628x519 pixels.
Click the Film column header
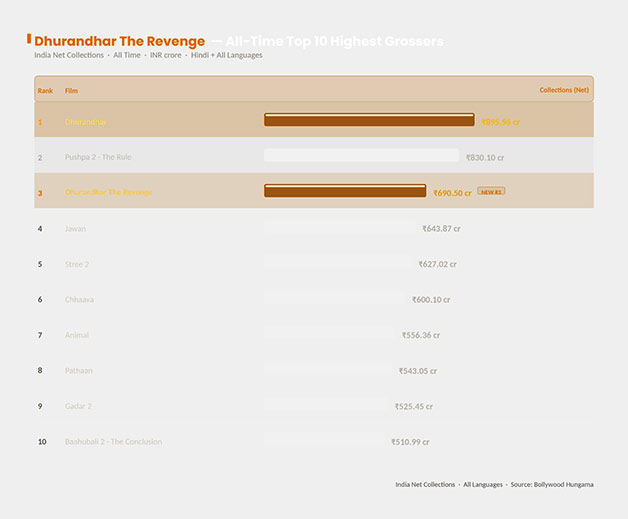pos(71,90)
